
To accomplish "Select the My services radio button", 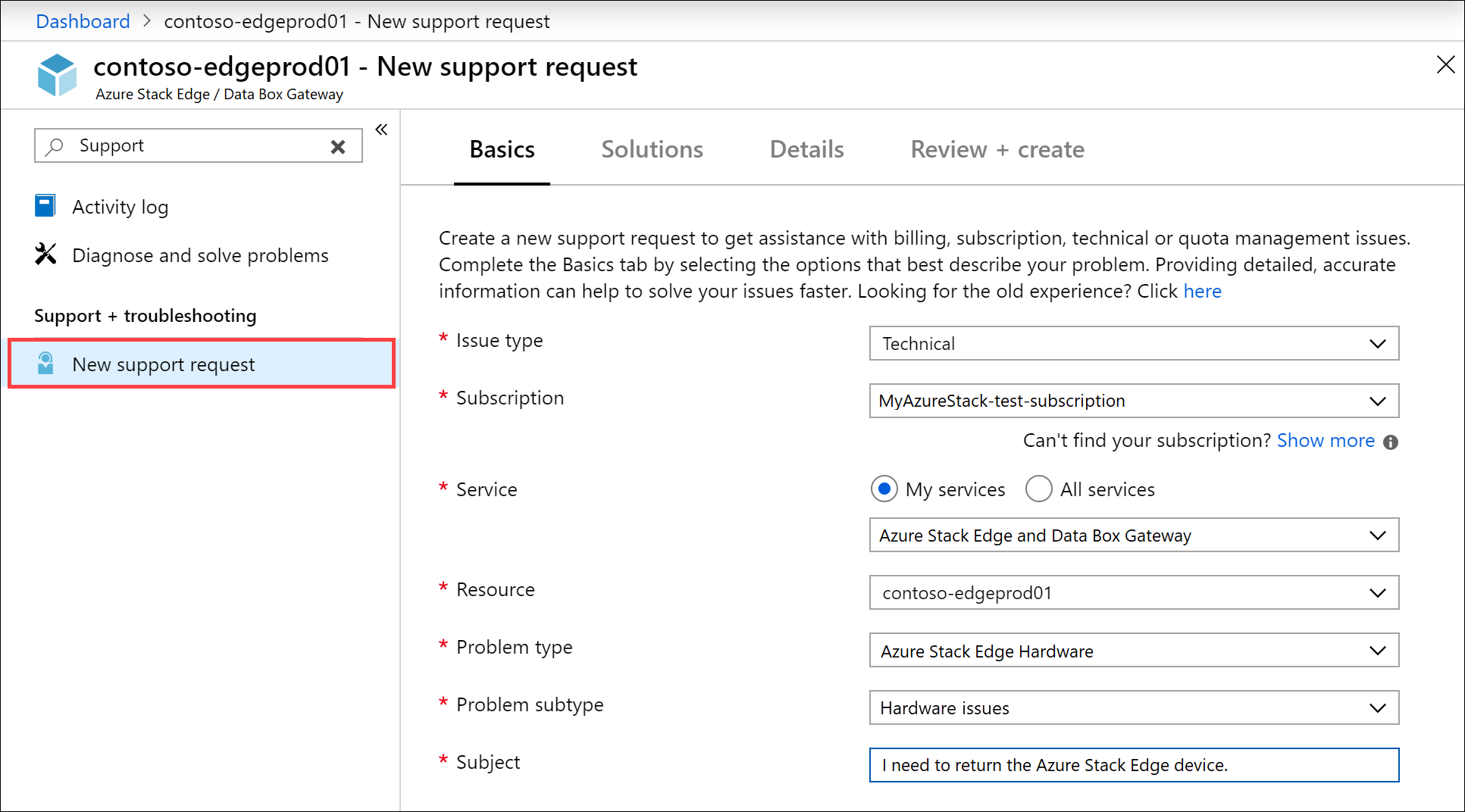I will tap(884, 489).
